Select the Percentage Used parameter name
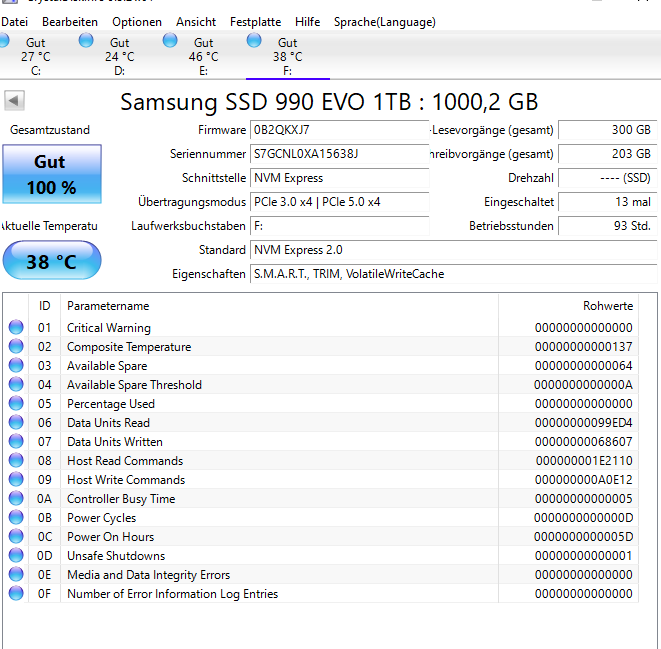 coord(111,404)
